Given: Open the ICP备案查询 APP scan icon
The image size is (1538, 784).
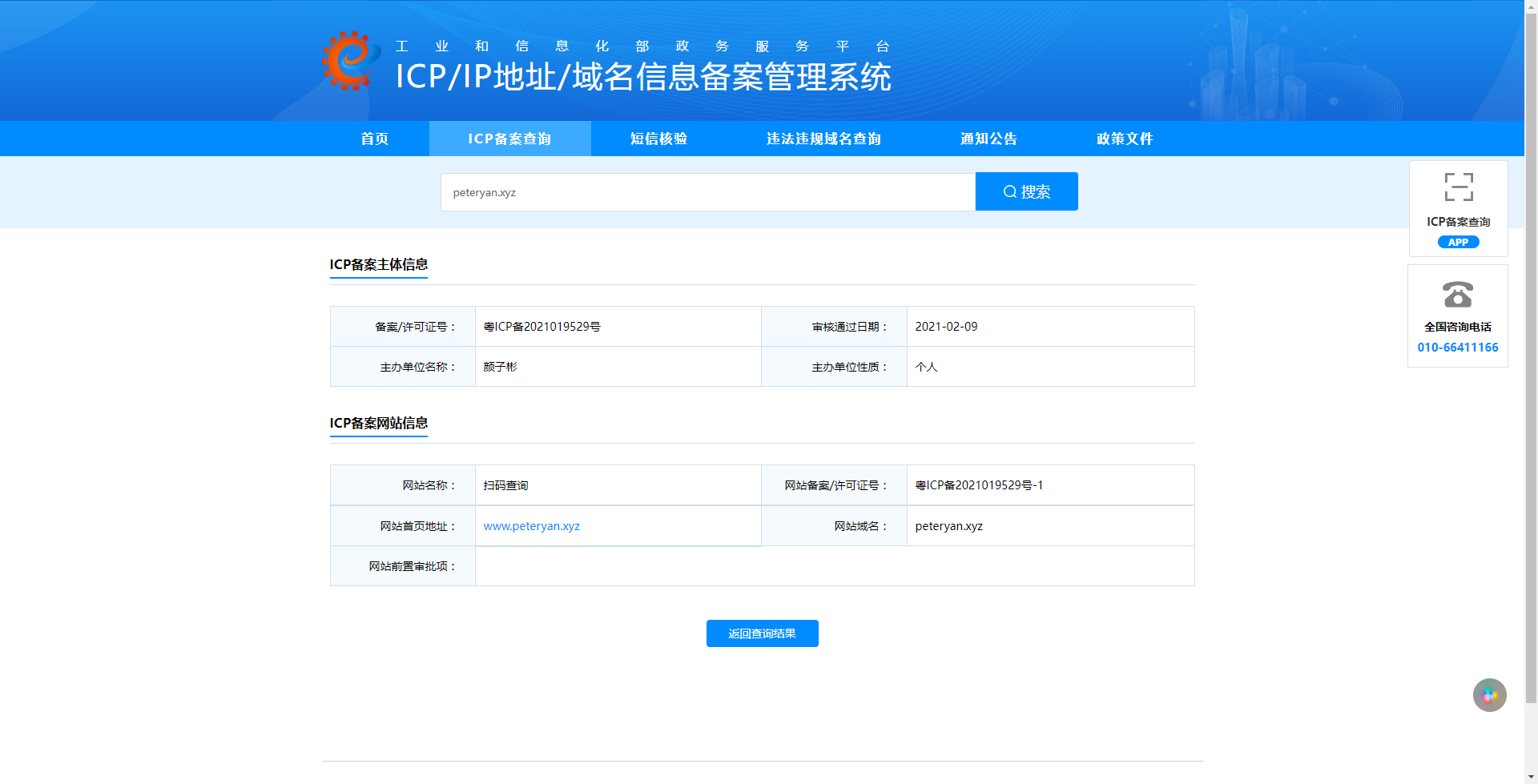Looking at the screenshot, I should (1459, 187).
